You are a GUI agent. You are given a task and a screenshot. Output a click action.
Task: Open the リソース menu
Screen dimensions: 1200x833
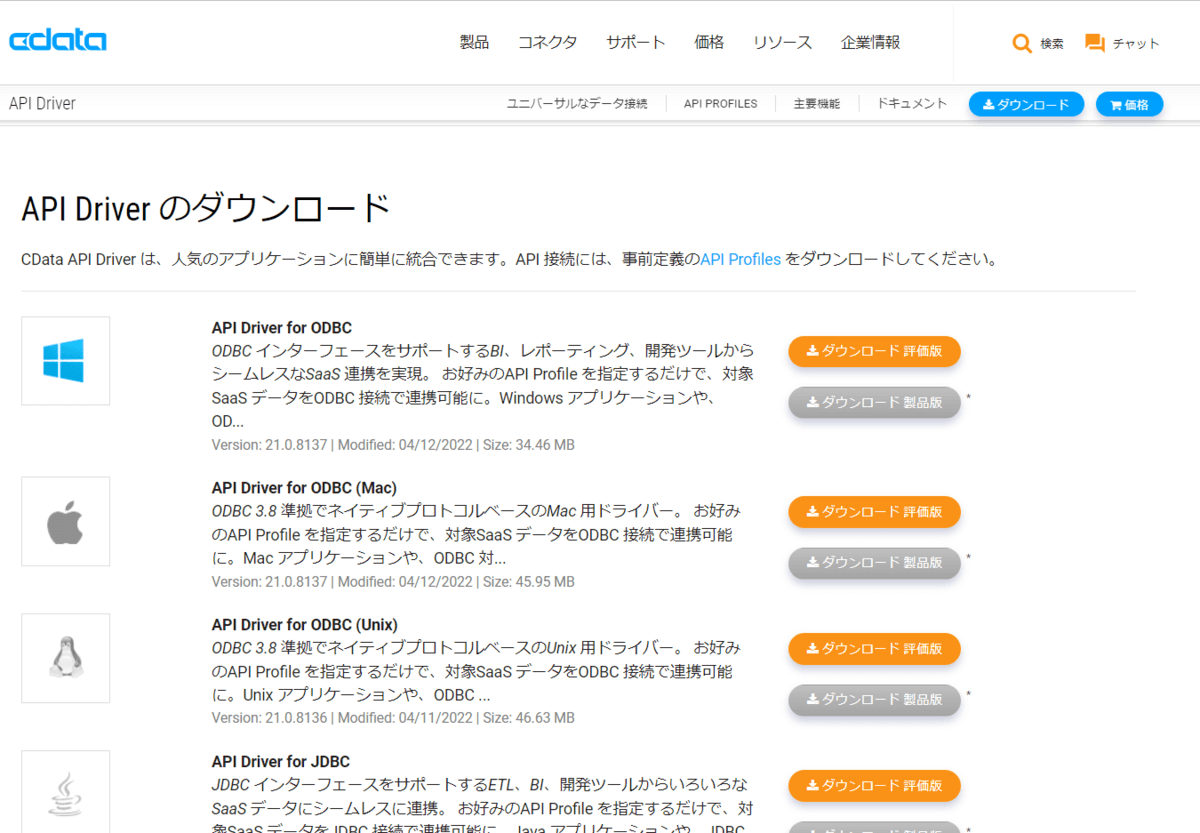[x=782, y=42]
